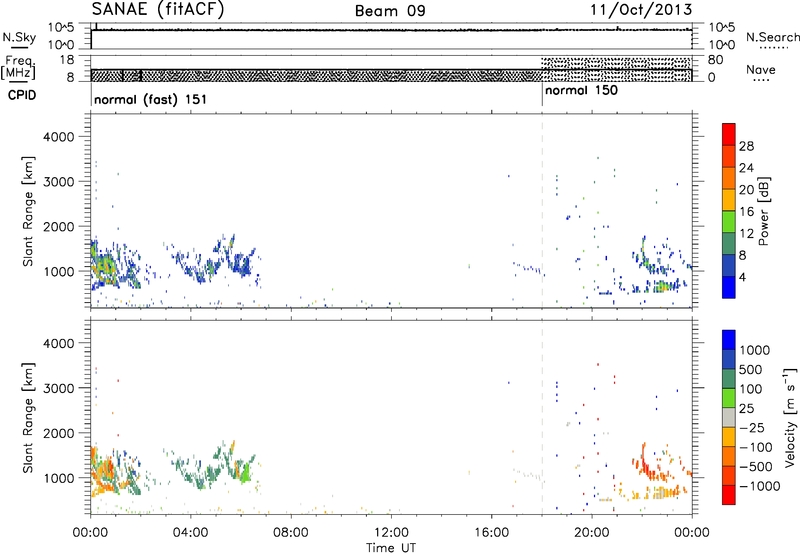Click the 'N.Sky' legend label

19,38
